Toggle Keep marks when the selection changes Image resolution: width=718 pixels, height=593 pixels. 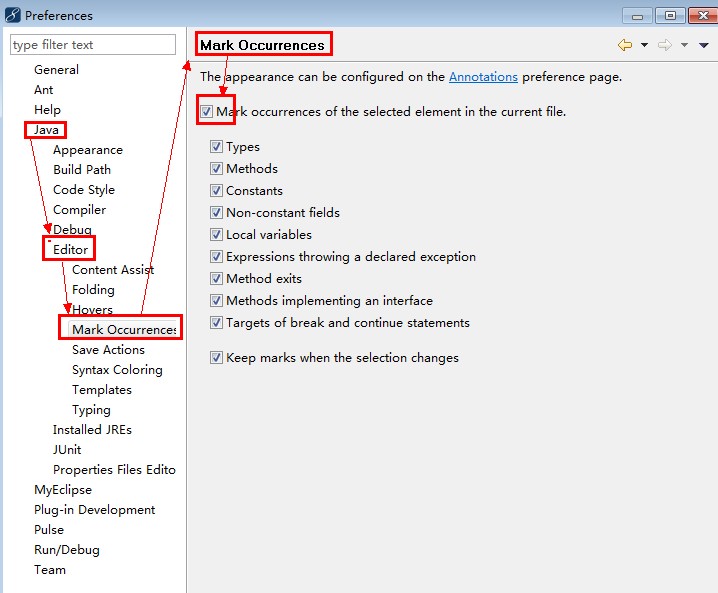point(216,357)
